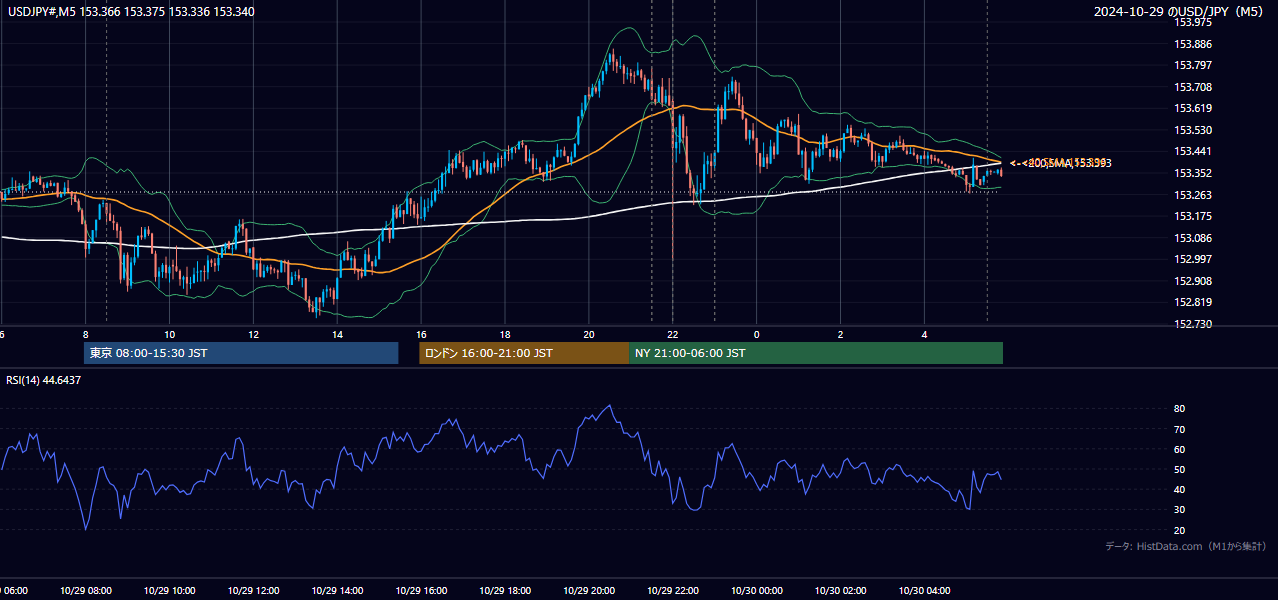Click price axis label 153.441
This screenshot has height=600, width=1278.
tap(1193, 152)
